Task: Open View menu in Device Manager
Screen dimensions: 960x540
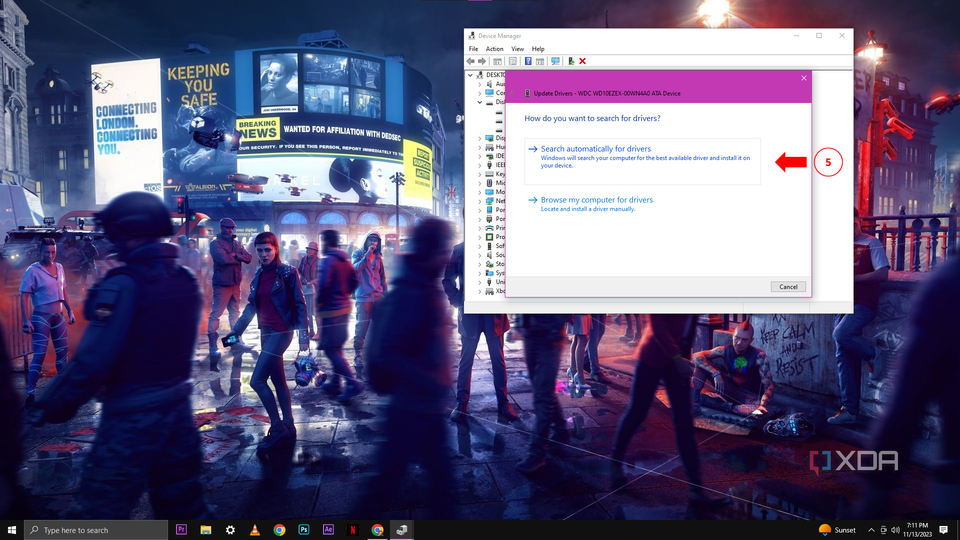Action: (517, 49)
